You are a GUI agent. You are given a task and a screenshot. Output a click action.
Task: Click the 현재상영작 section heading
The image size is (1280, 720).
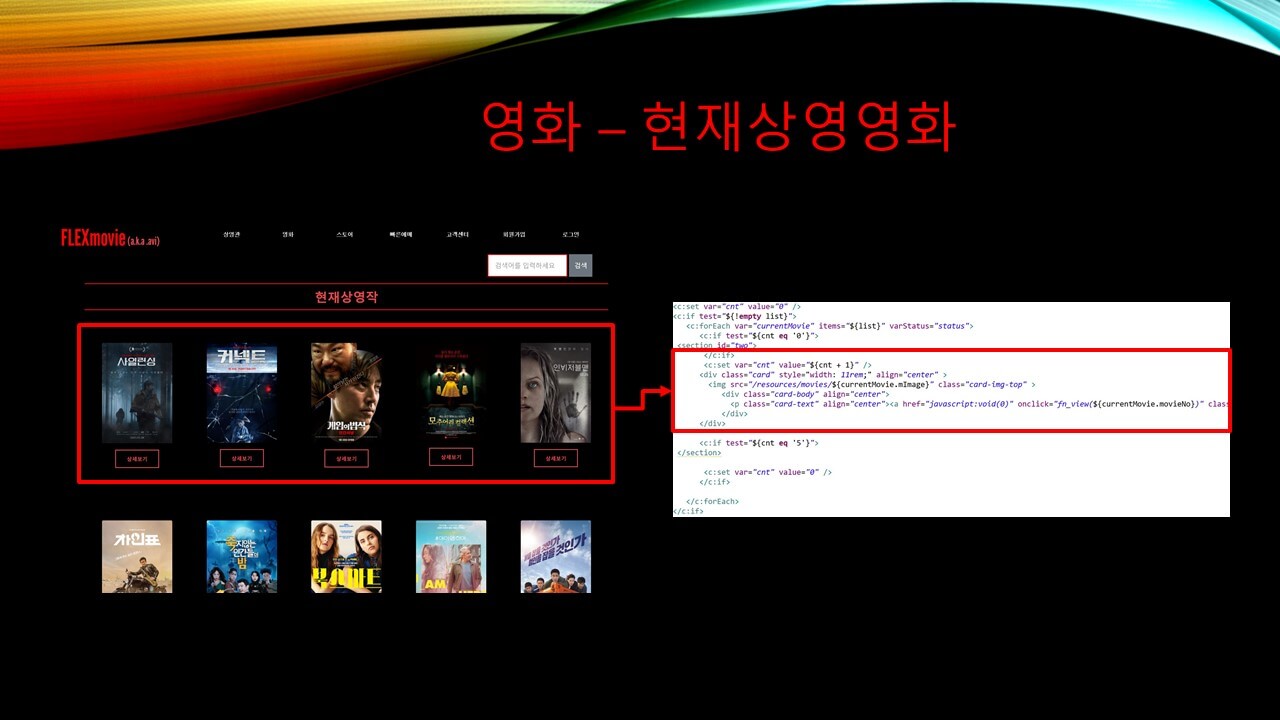(x=346, y=297)
